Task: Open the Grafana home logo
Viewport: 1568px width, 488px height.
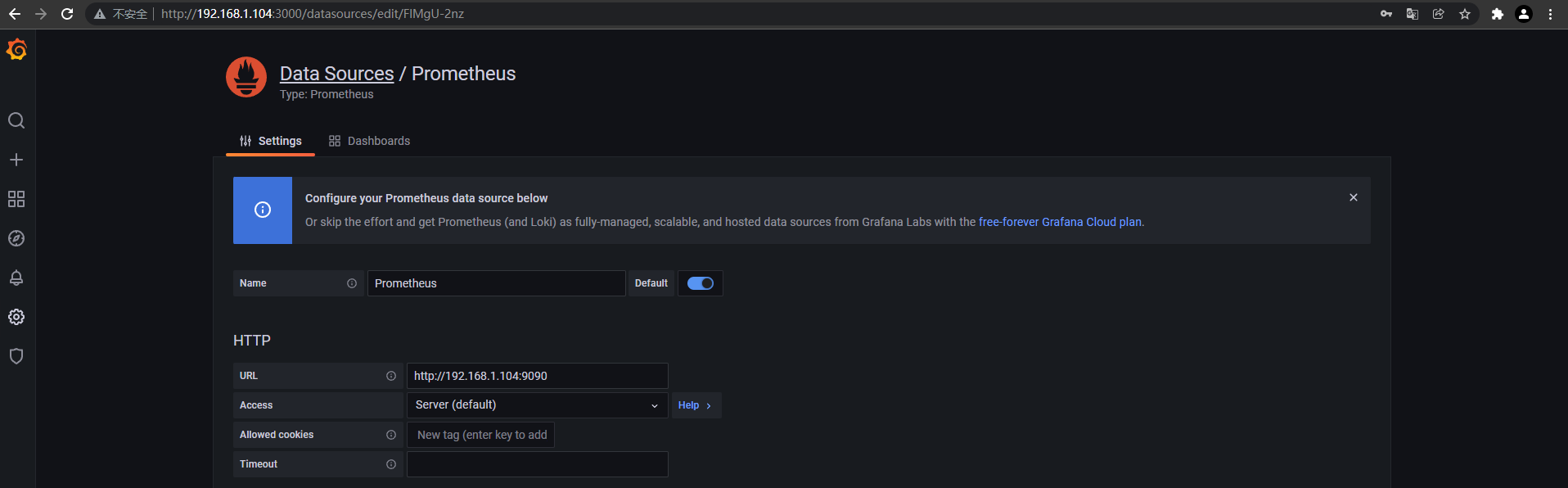Action: tap(16, 51)
